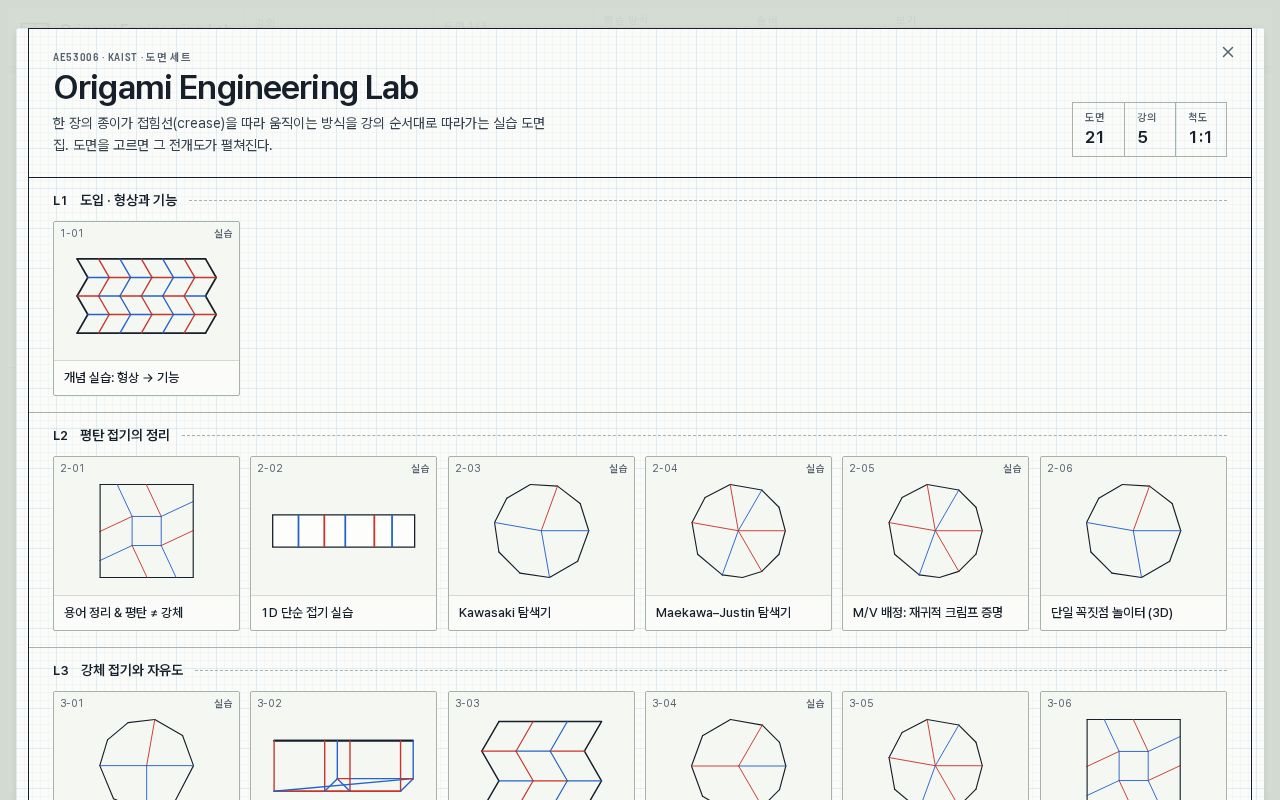
Task: Click section heading L1 도입 · 형상과 기능
Action: pos(115,200)
